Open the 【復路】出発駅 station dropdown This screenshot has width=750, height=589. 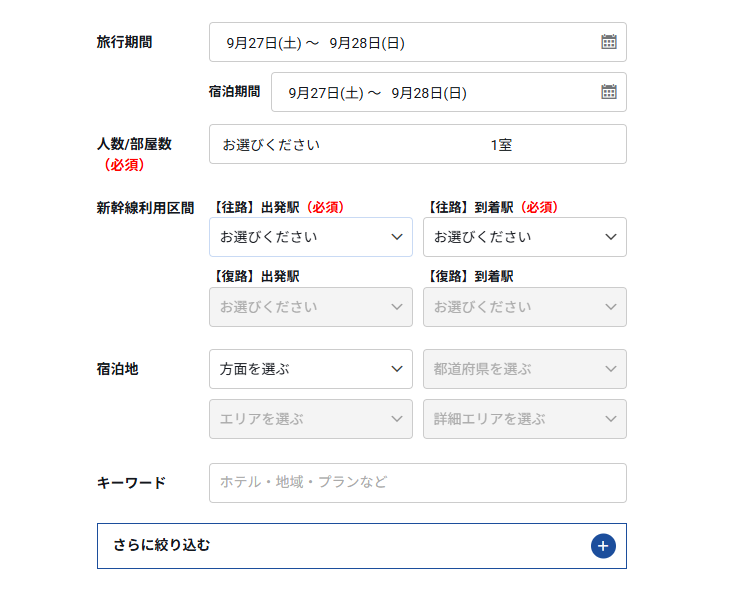pyautogui.click(x=310, y=307)
